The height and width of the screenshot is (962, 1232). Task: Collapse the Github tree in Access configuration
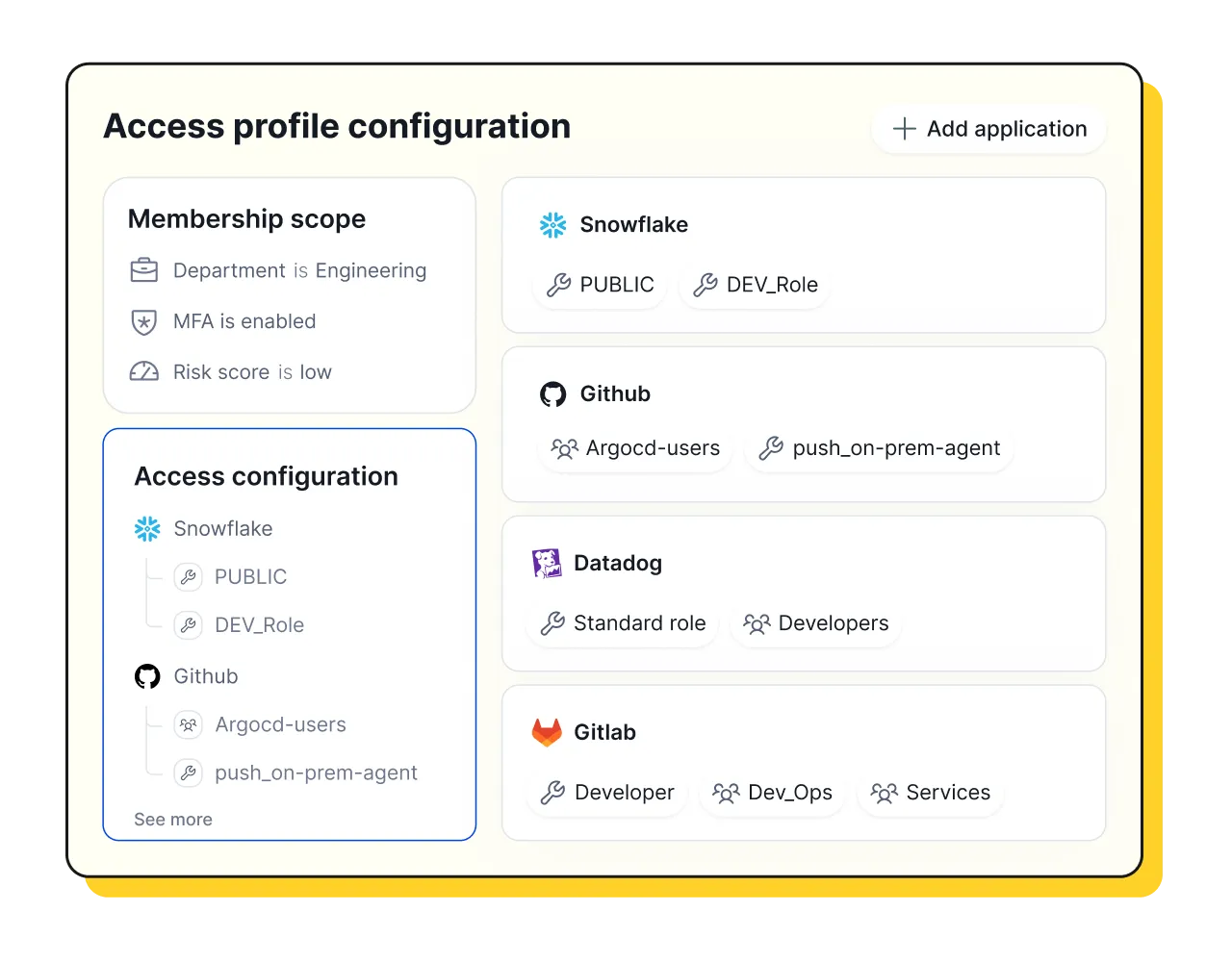click(x=205, y=676)
